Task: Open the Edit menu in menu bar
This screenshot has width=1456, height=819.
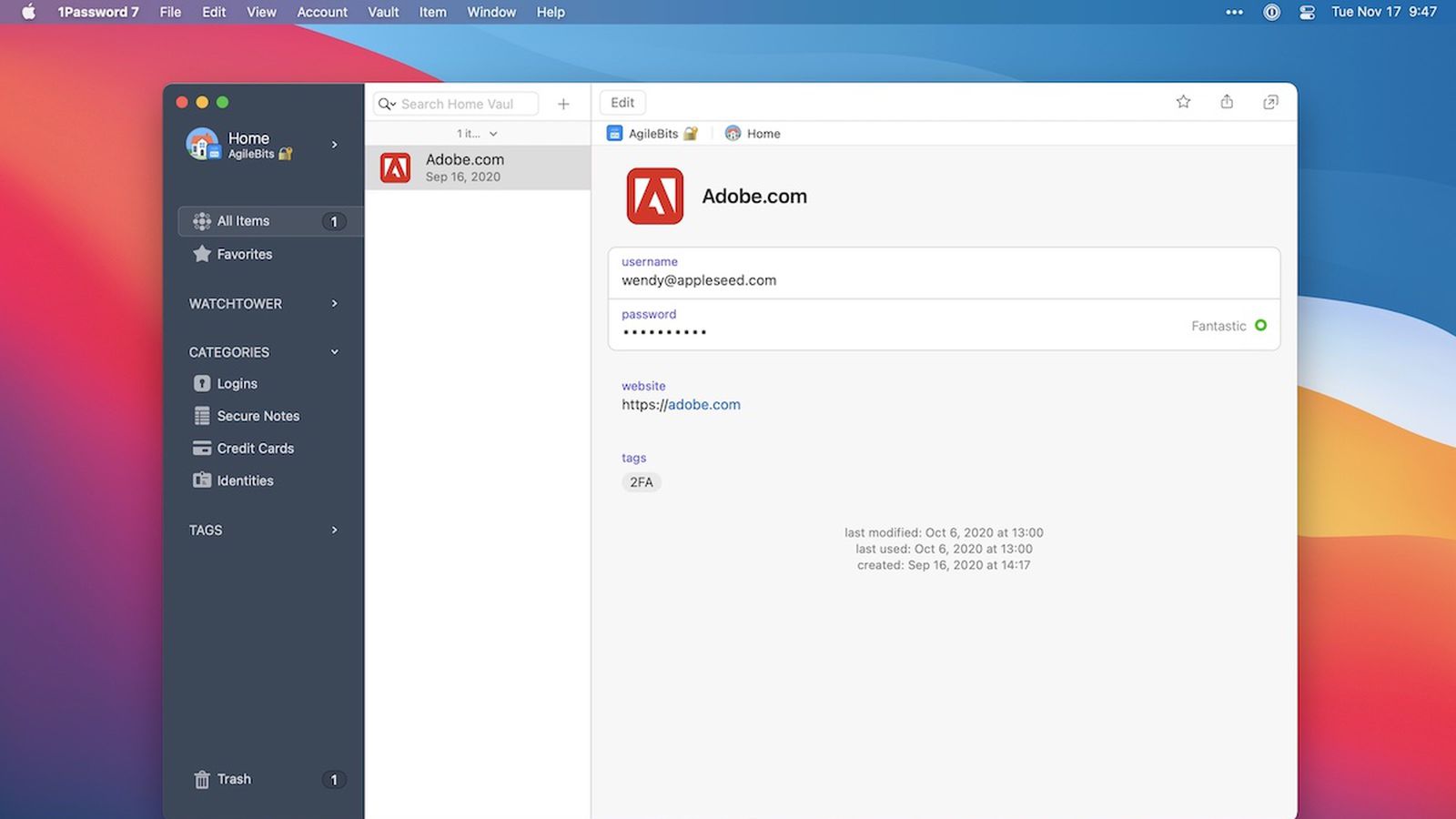Action: (214, 12)
